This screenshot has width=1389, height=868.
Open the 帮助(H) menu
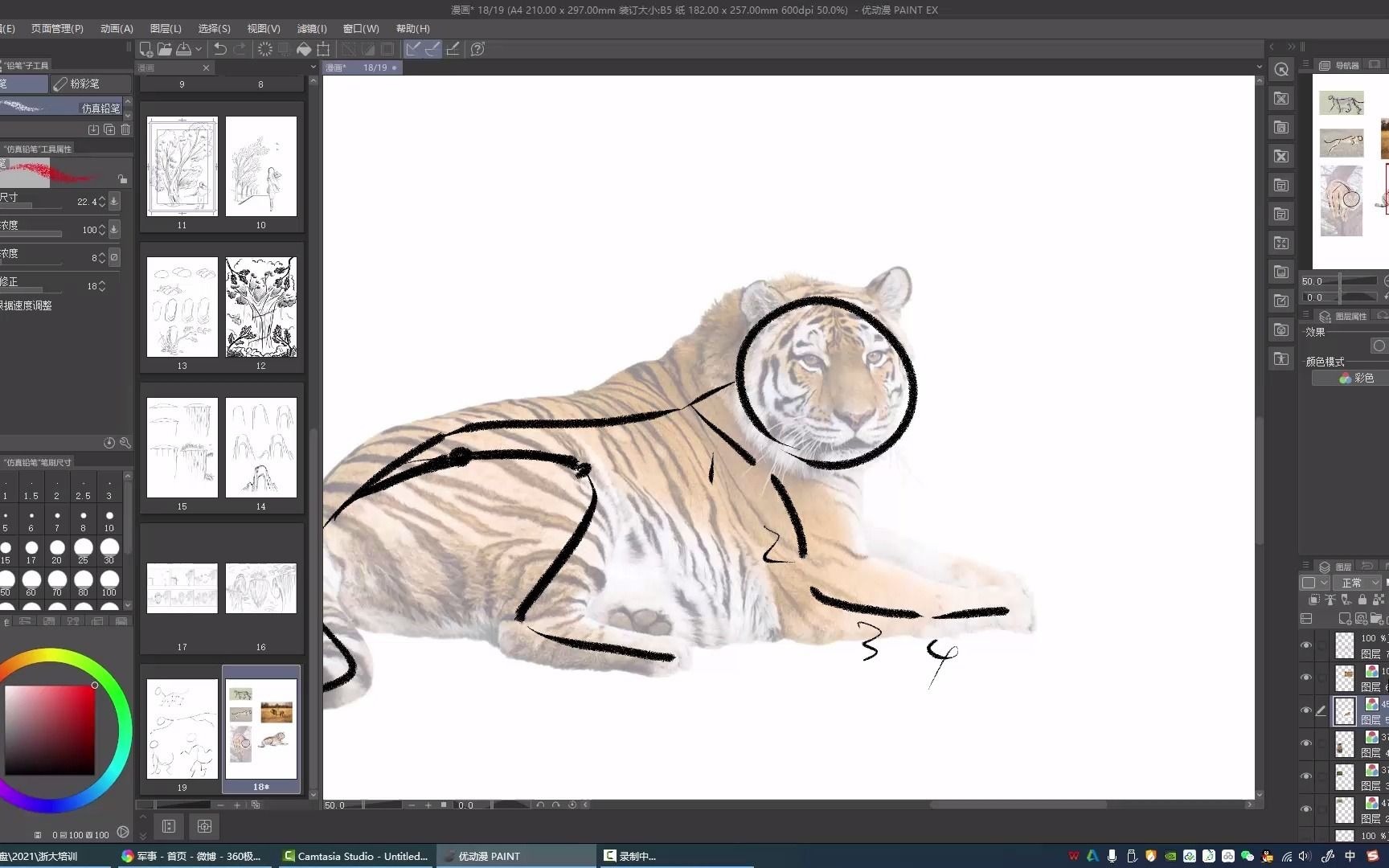412,28
